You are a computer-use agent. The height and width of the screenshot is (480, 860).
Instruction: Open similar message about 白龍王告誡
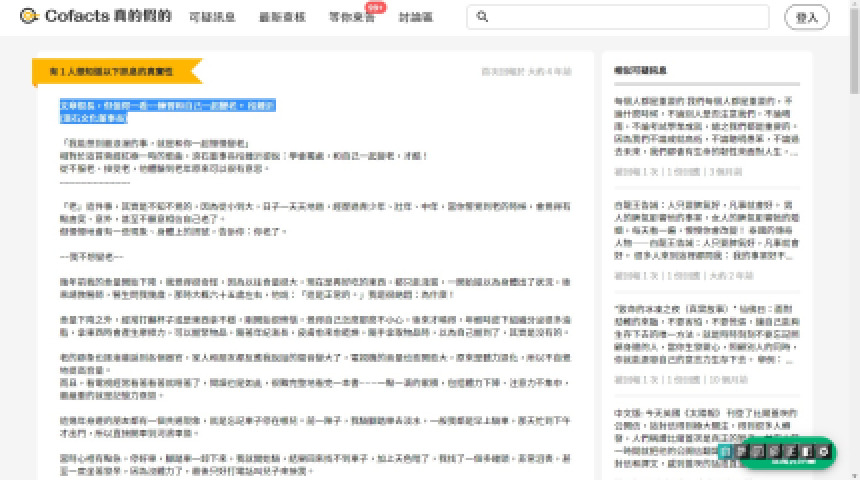pos(717,230)
